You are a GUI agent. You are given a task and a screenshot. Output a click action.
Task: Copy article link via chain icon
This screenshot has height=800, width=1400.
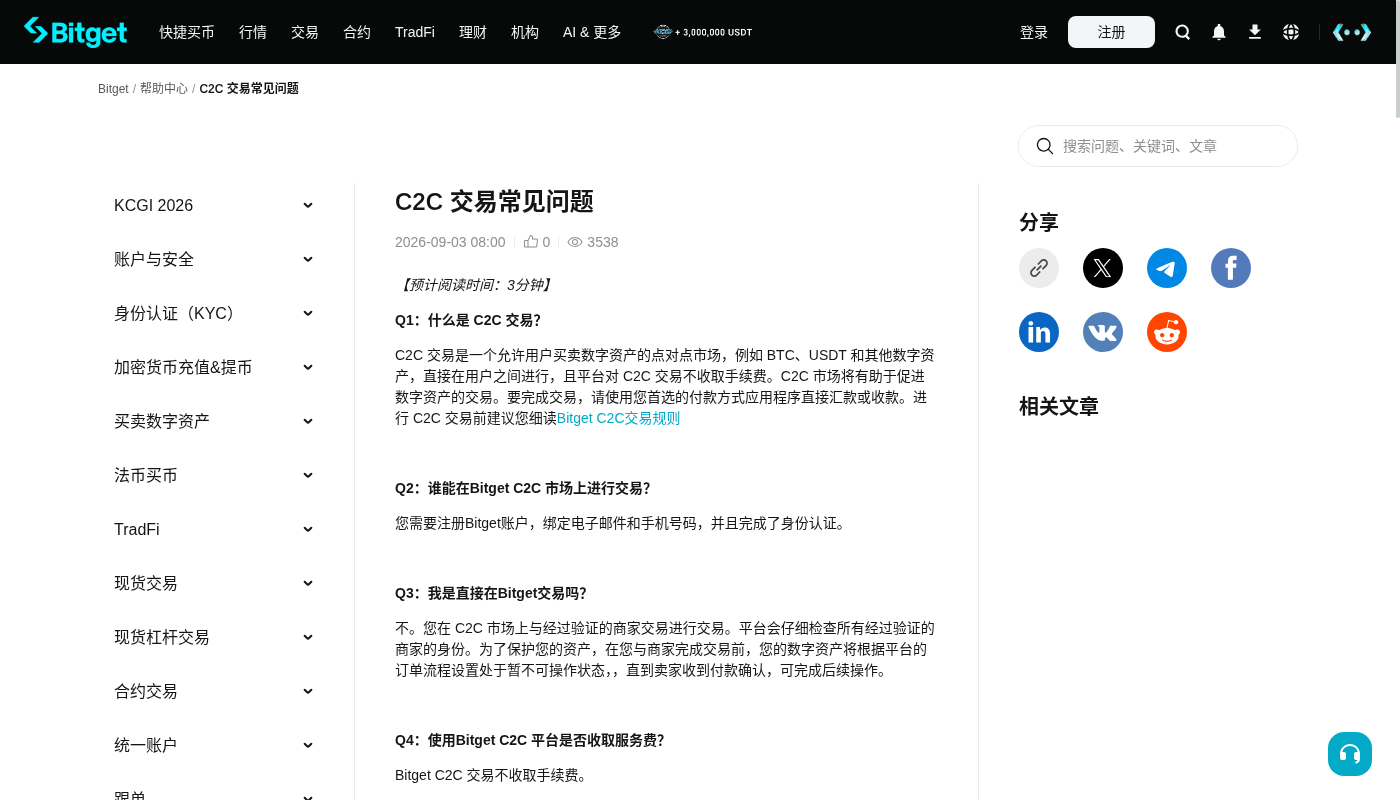coord(1039,268)
